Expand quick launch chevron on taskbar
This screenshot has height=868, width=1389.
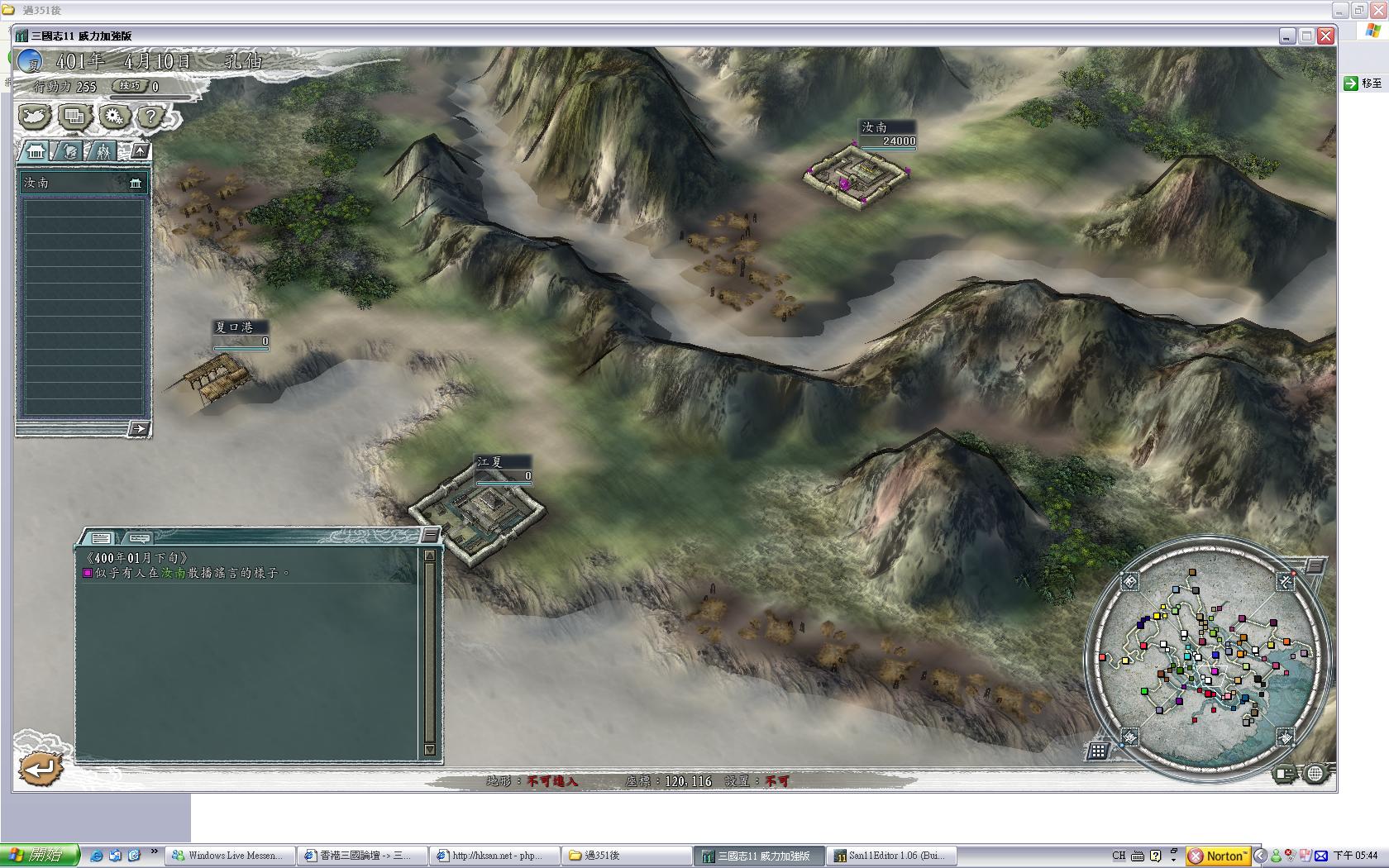[154, 851]
